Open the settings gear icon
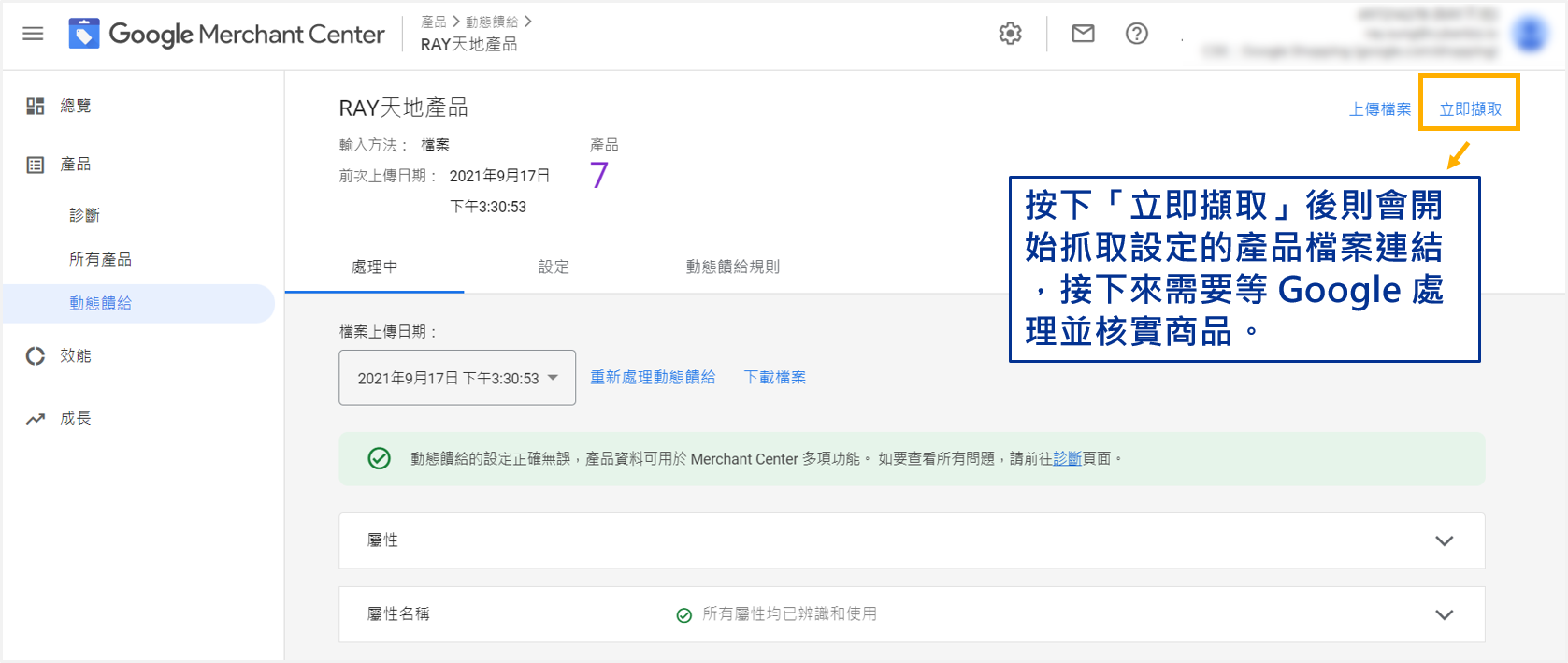Screen dimensions: 1568x663 pos(1010,34)
